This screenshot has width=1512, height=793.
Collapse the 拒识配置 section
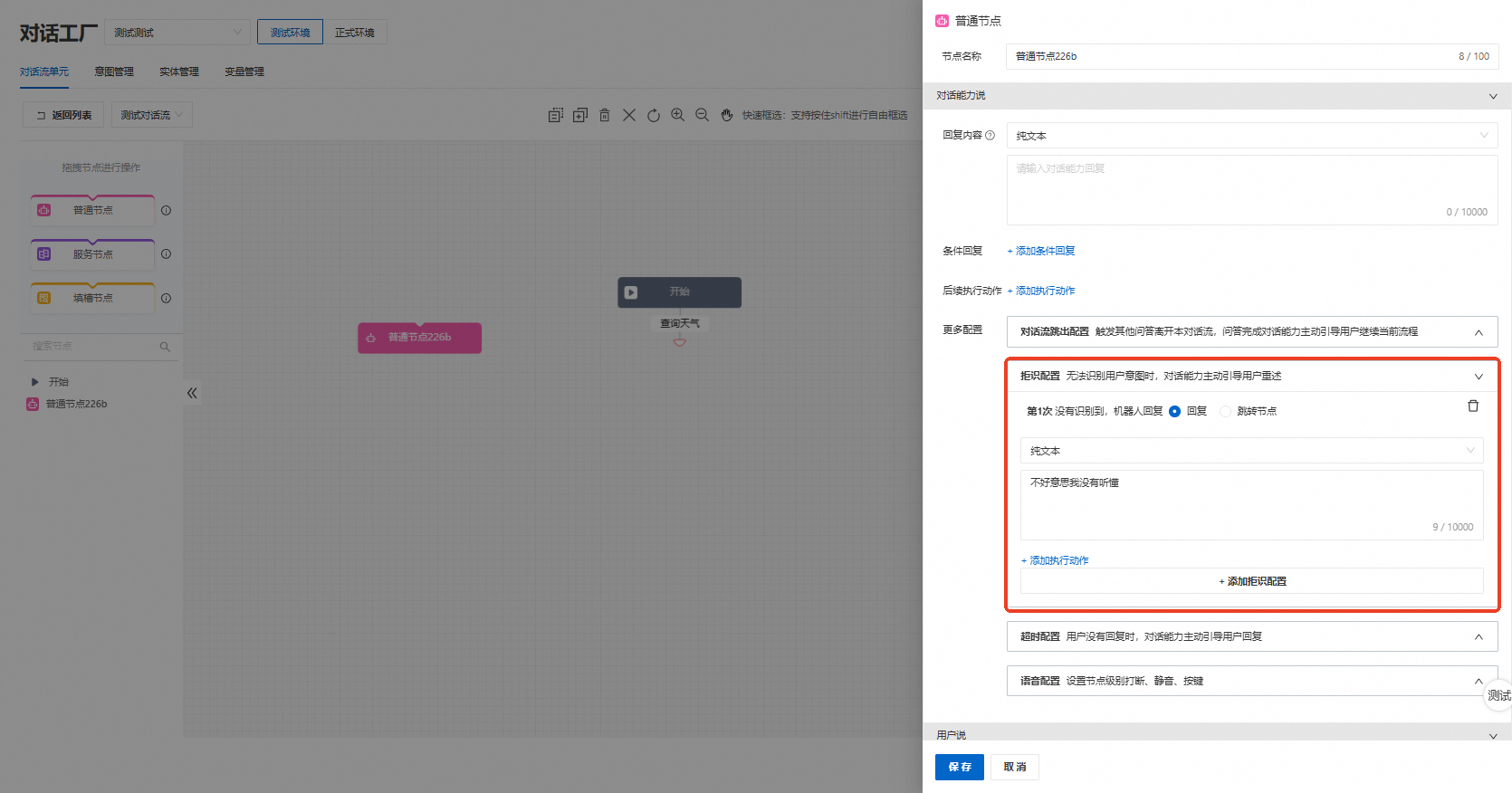click(1479, 377)
